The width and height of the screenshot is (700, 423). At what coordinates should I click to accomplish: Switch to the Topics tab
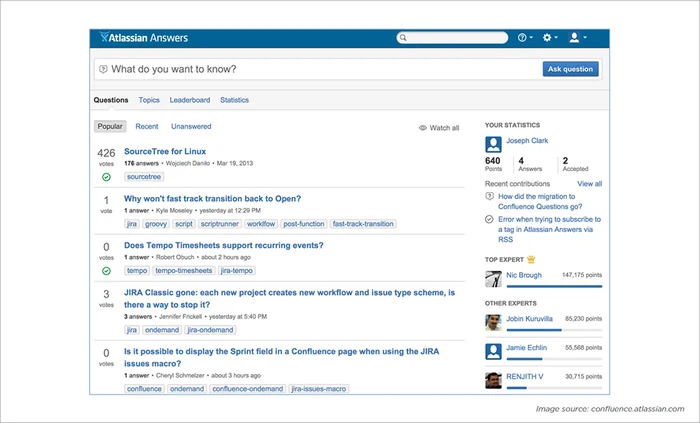pyautogui.click(x=149, y=100)
